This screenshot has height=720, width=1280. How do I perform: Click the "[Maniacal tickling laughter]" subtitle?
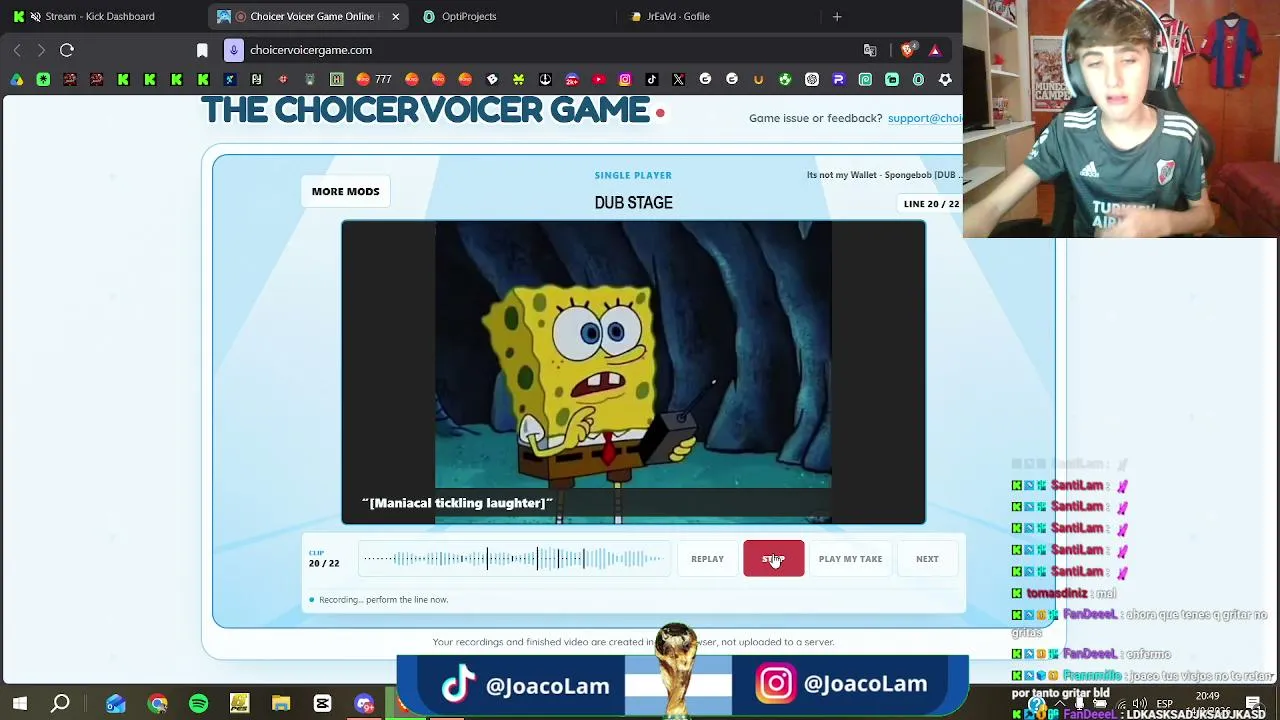tap(458, 503)
